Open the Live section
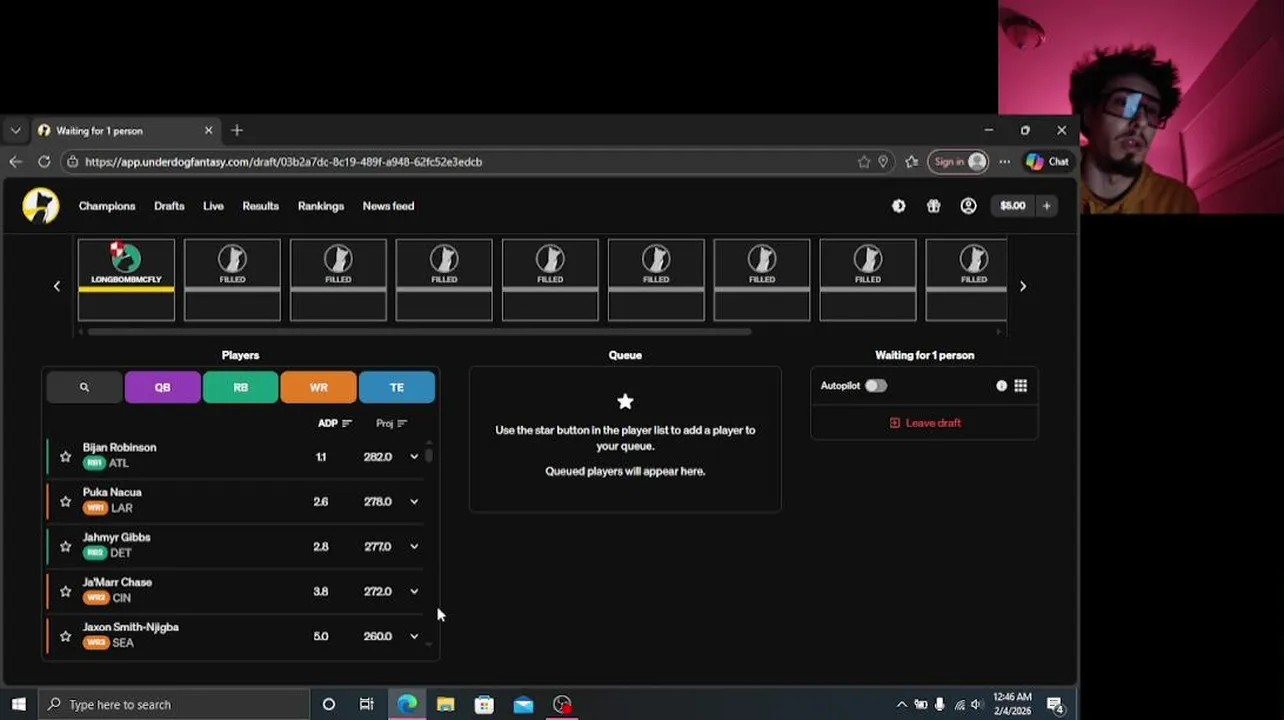1284x720 pixels. coord(213,206)
